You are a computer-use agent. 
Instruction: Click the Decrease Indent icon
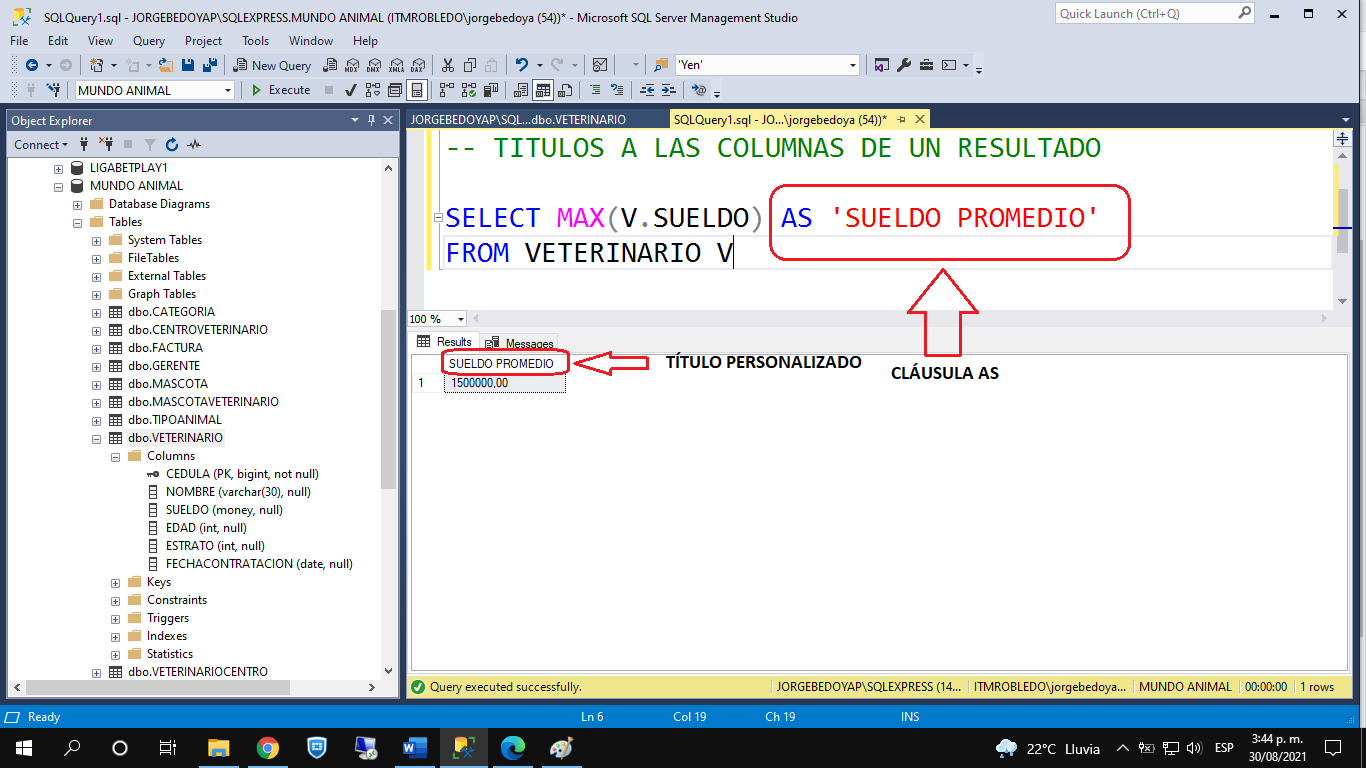pos(647,90)
